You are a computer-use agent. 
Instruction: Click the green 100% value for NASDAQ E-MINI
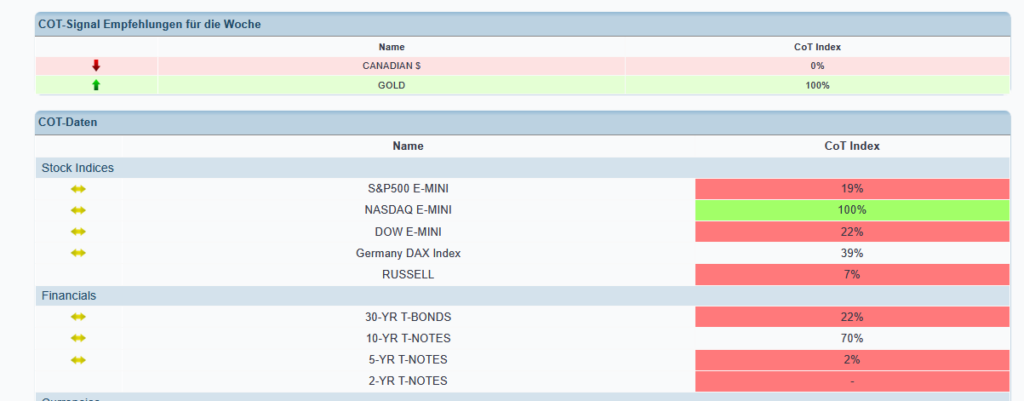coord(852,210)
